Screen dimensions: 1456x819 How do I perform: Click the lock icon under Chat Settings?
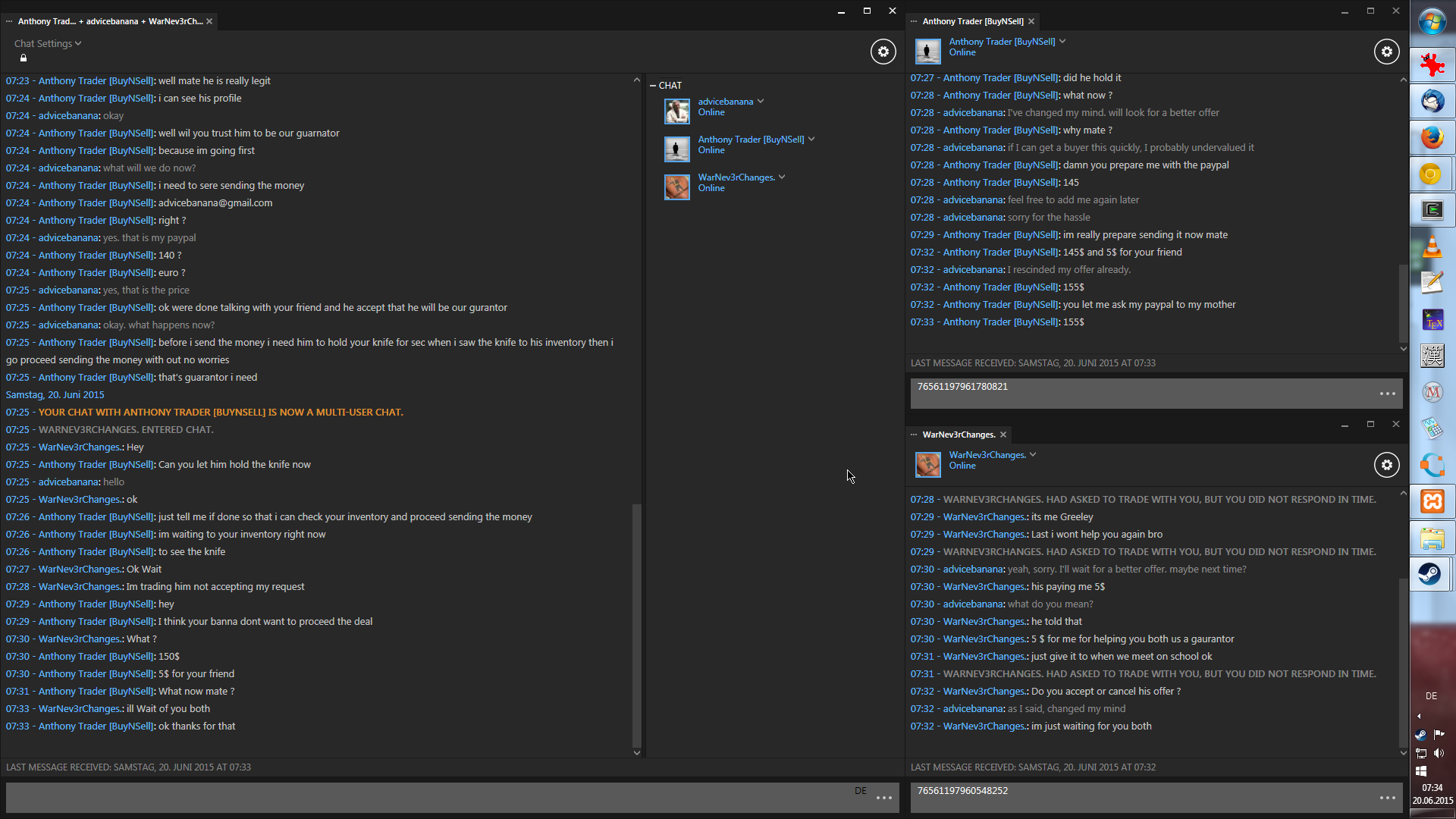(x=24, y=58)
